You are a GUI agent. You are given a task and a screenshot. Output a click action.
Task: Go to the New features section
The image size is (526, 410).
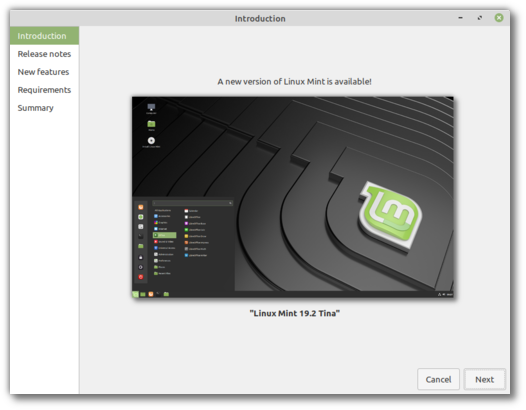point(44,72)
